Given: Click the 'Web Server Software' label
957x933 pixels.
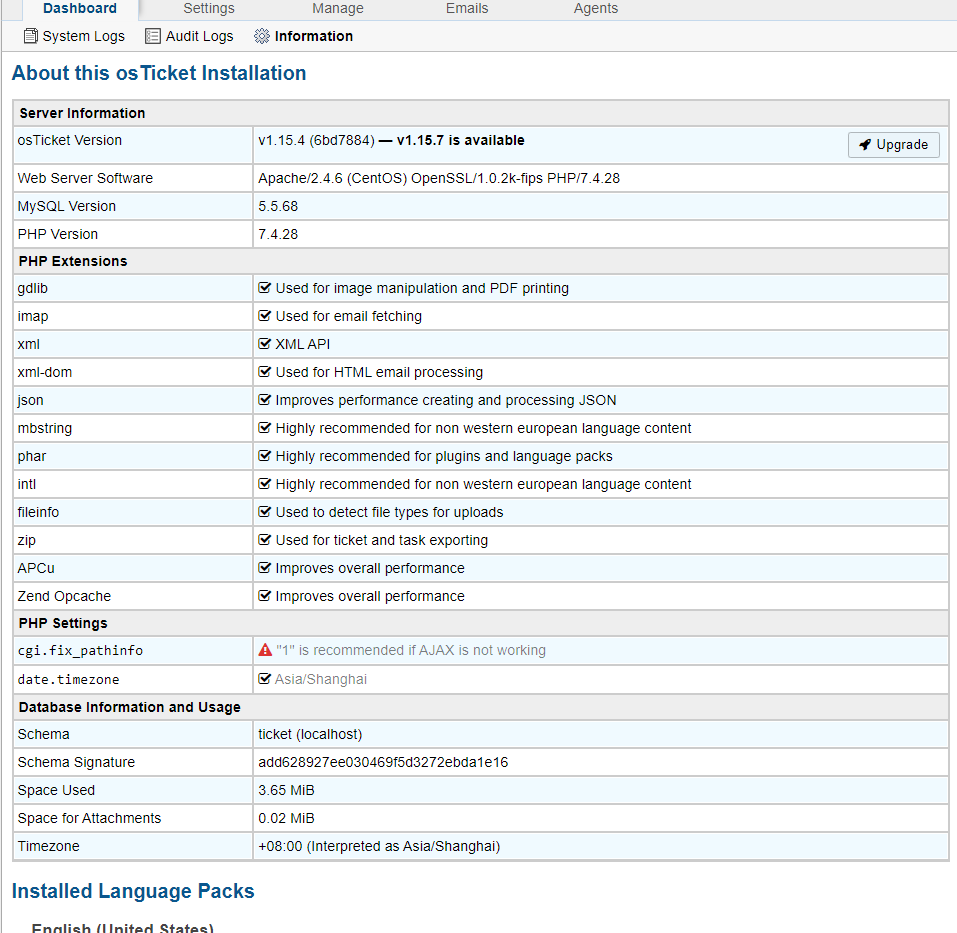Looking at the screenshot, I should [x=85, y=178].
